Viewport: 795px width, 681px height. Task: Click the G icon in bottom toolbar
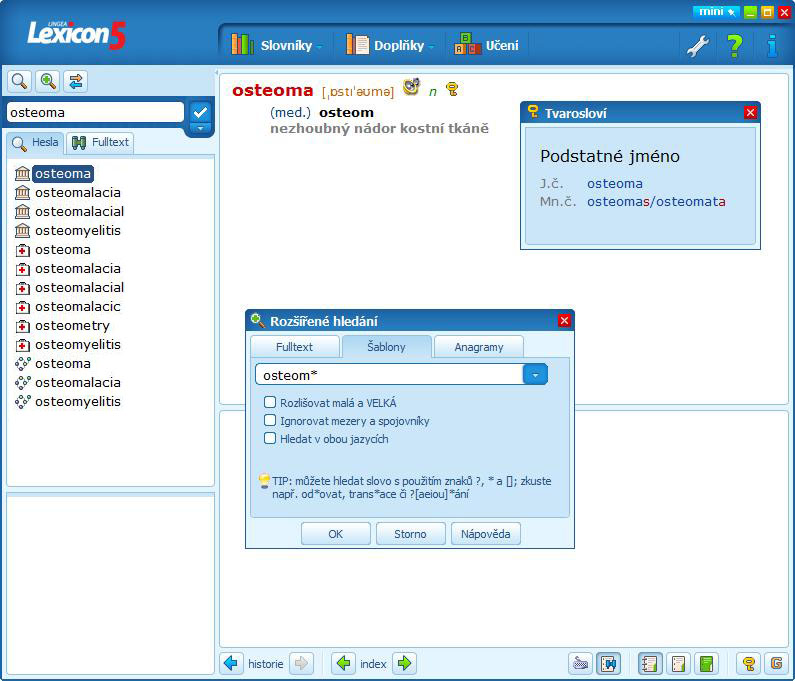pos(776,663)
